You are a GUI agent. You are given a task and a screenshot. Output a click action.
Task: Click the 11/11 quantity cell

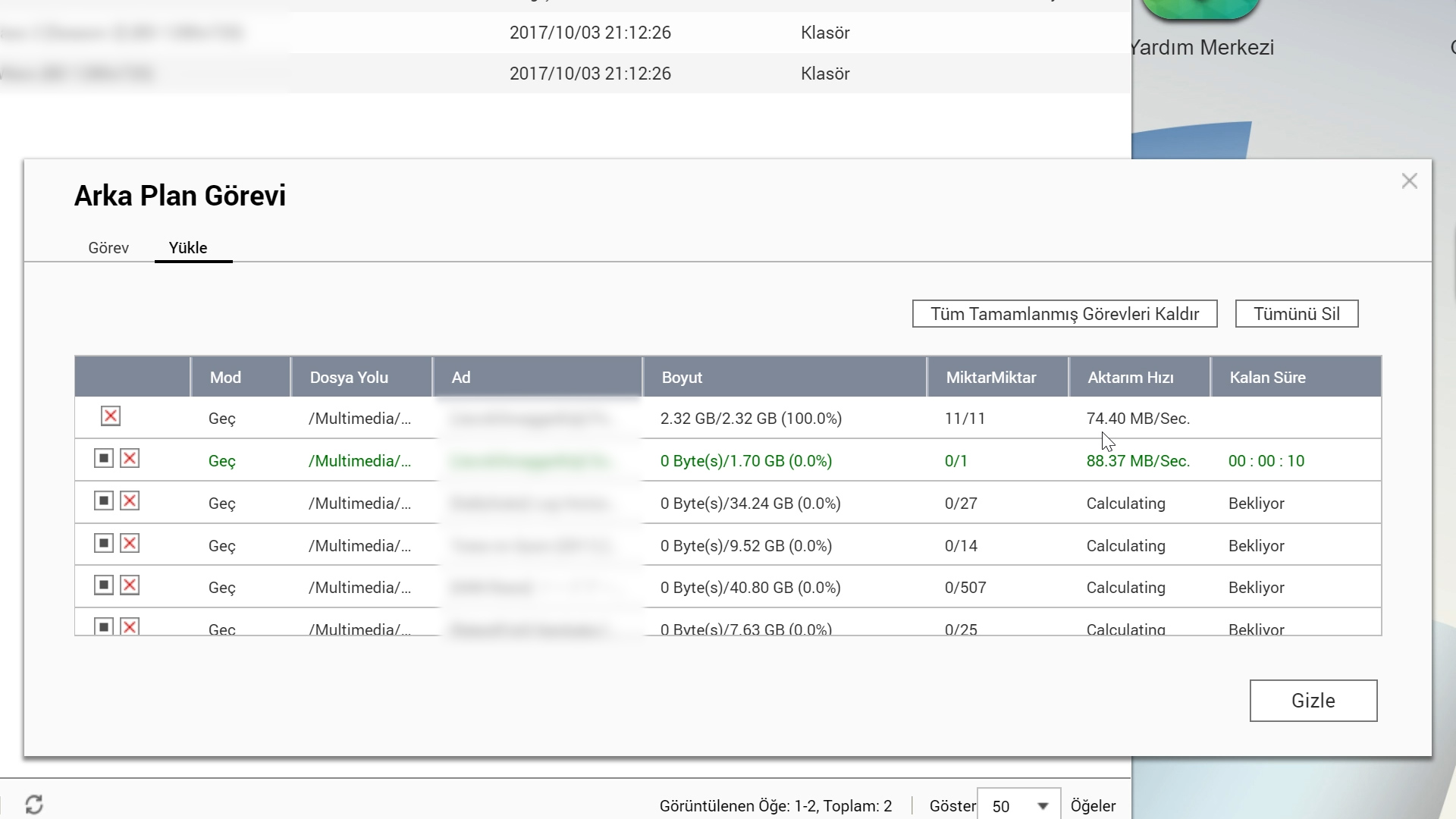pyautogui.click(x=965, y=419)
